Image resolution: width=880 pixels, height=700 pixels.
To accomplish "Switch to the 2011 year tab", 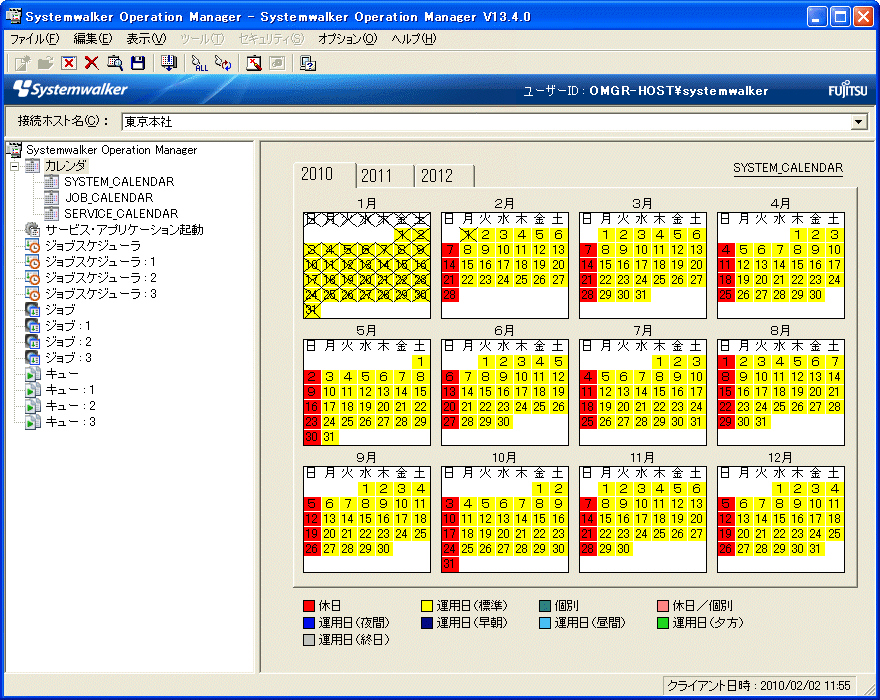I will [384, 176].
